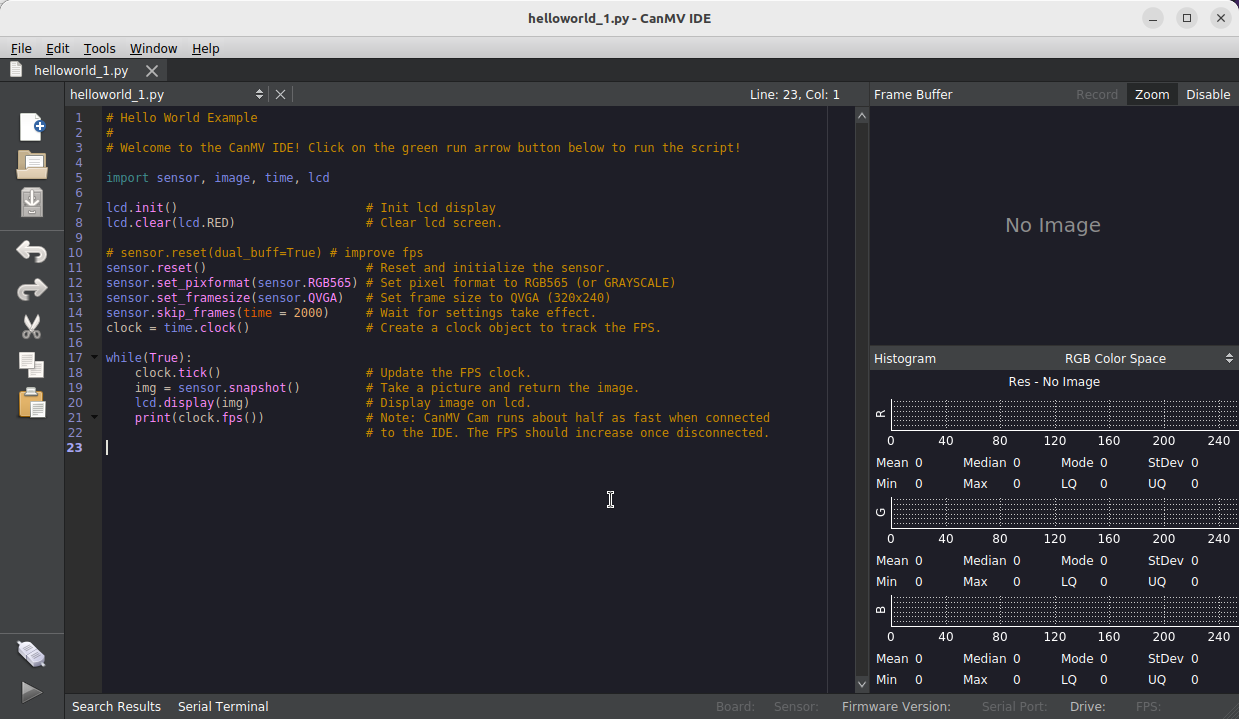Viewport: 1239px width, 719px height.
Task: Click line number 12 in the gutter
Action: pyautogui.click(x=76, y=283)
